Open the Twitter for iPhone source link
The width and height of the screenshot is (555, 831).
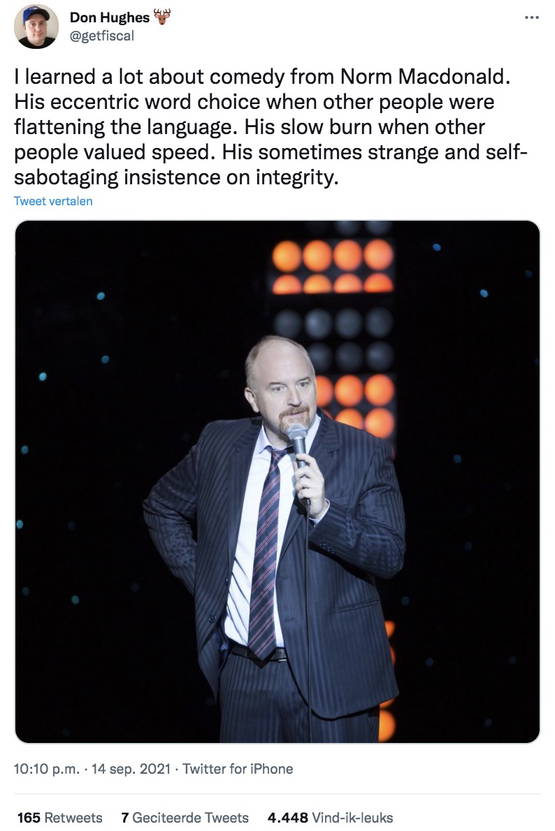(237, 769)
